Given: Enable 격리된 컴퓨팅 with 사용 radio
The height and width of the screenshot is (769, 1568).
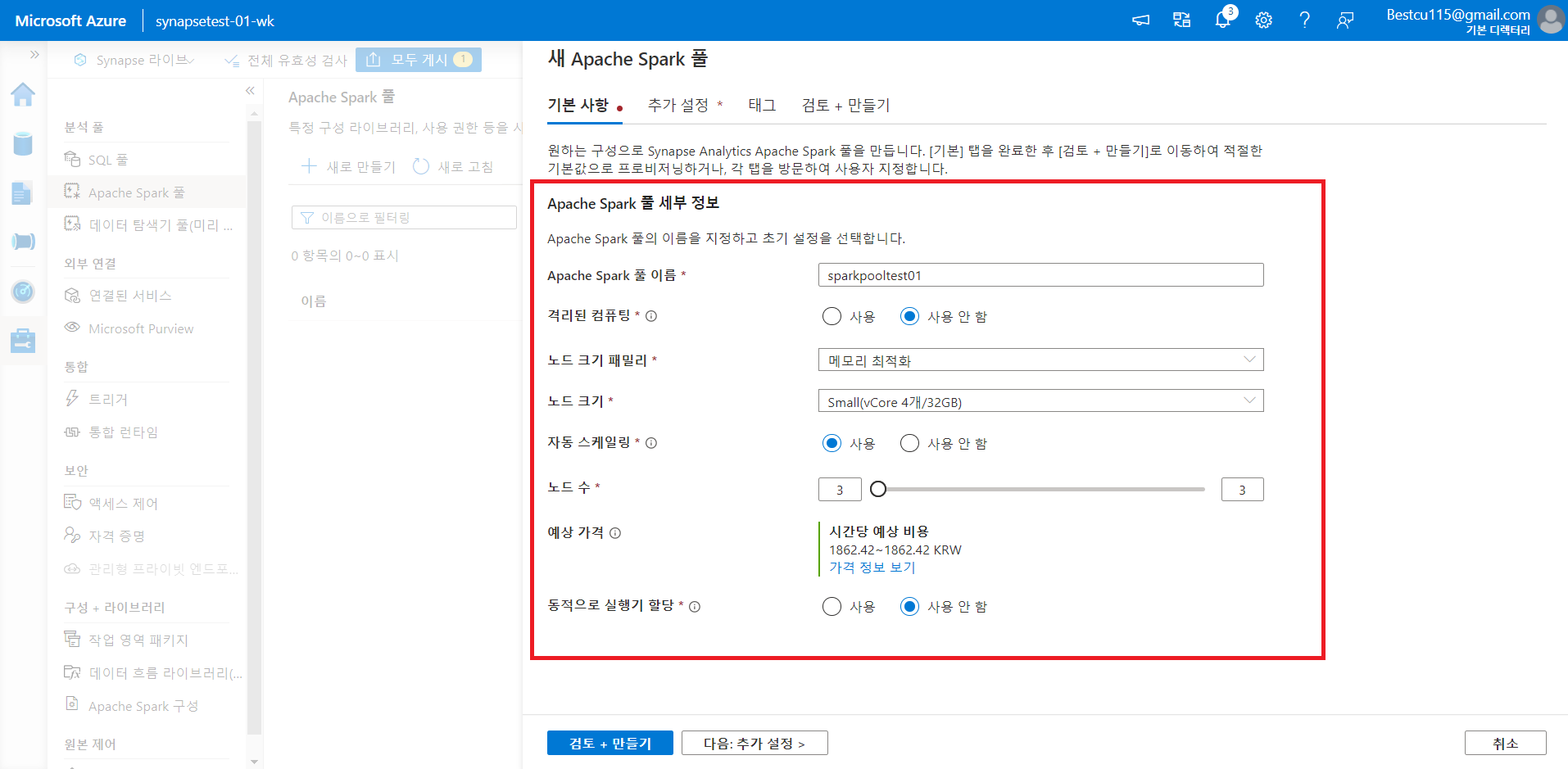Looking at the screenshot, I should point(832,316).
